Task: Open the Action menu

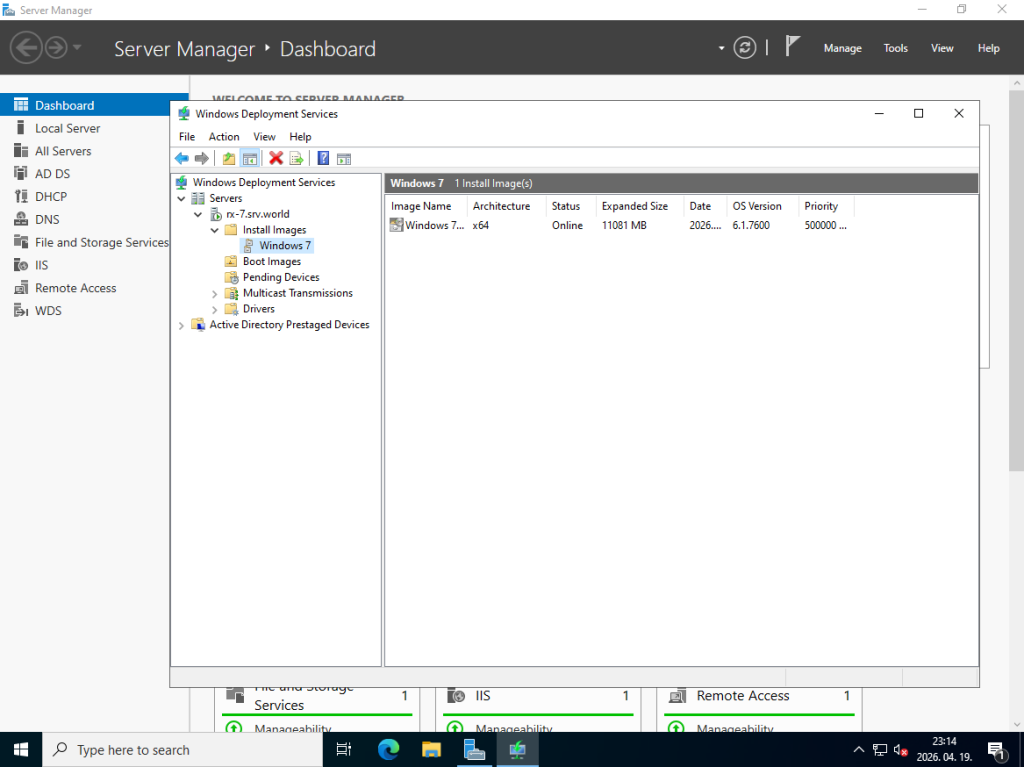Action: tap(224, 137)
